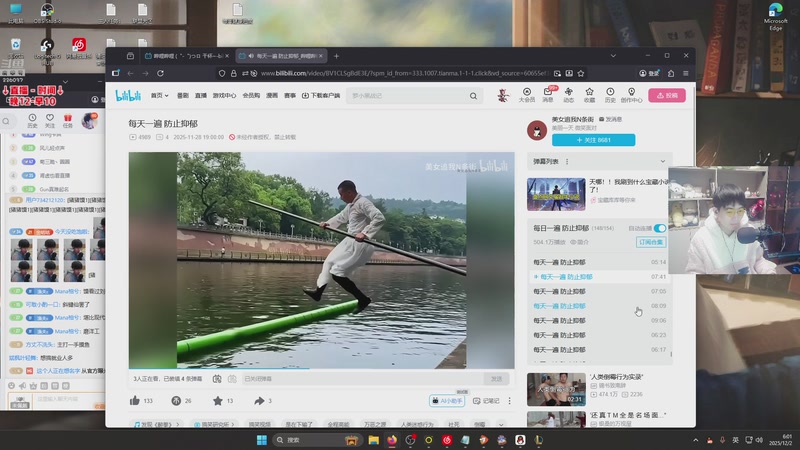This screenshot has height=450, width=800.
Task: Open browser hamburger menu
Action: [x=686, y=73]
